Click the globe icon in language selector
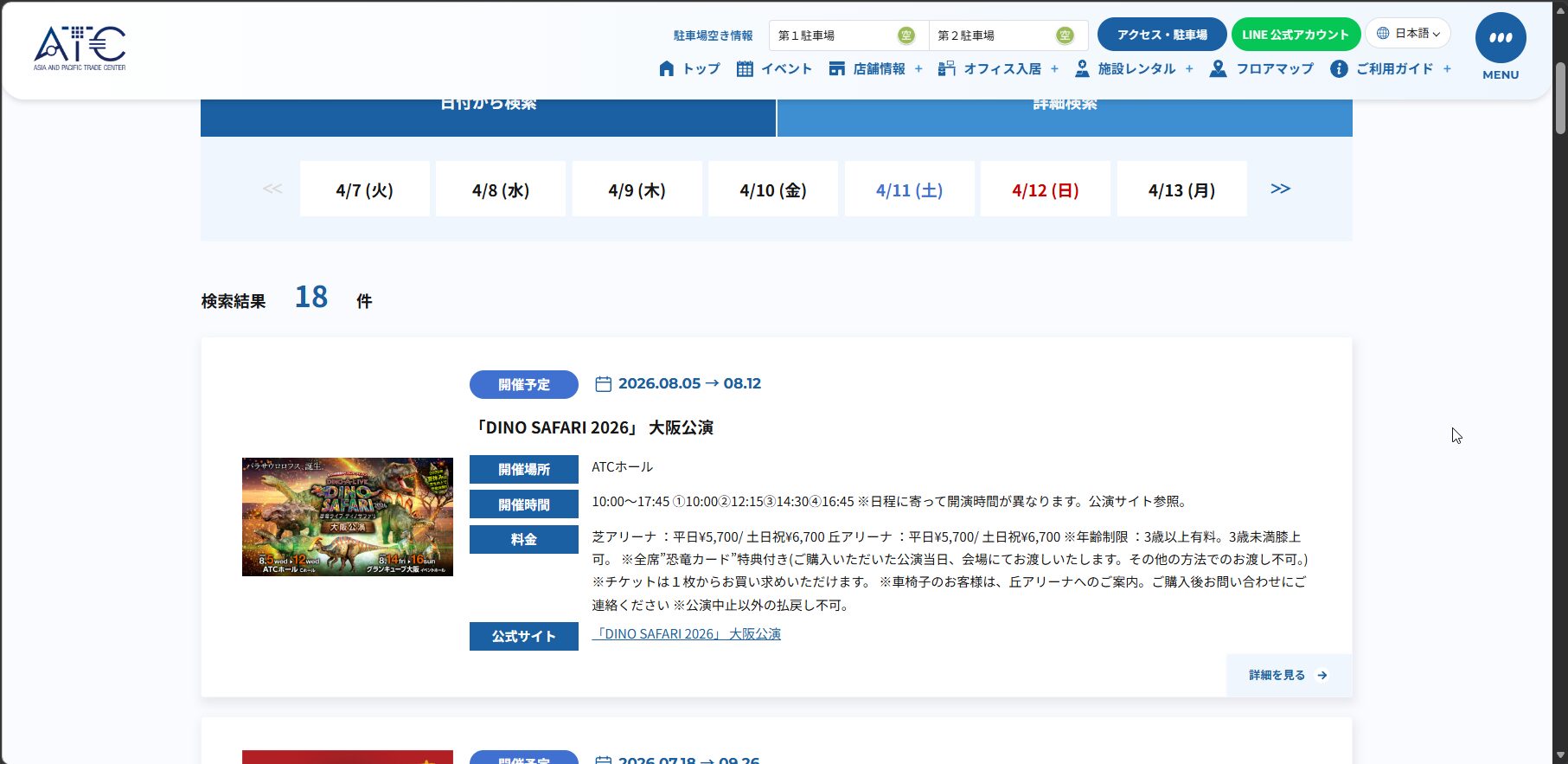Viewport: 1568px width, 764px height. pyautogui.click(x=1383, y=33)
